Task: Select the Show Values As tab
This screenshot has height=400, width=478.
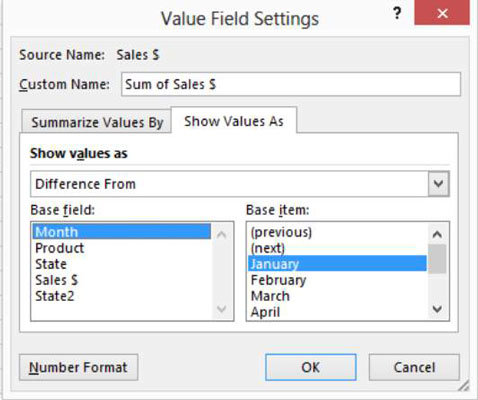Action: pyautogui.click(x=234, y=121)
